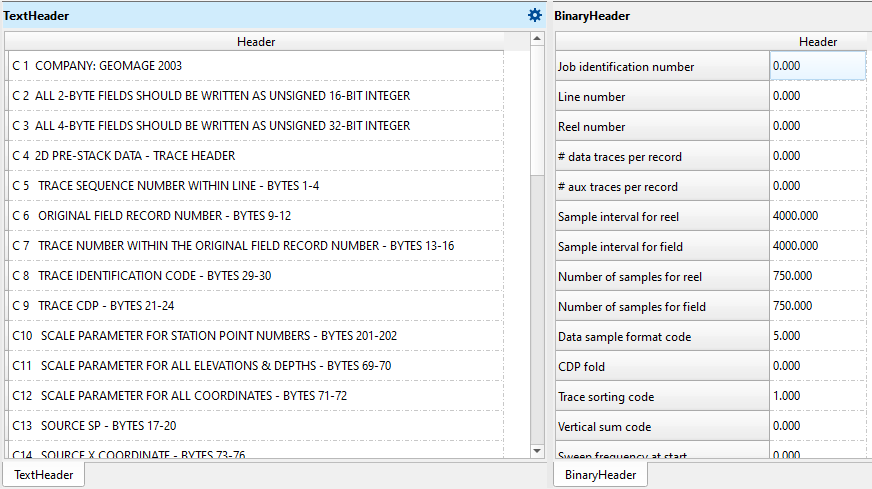Switch to the TextHeader bottom tab

(44, 475)
